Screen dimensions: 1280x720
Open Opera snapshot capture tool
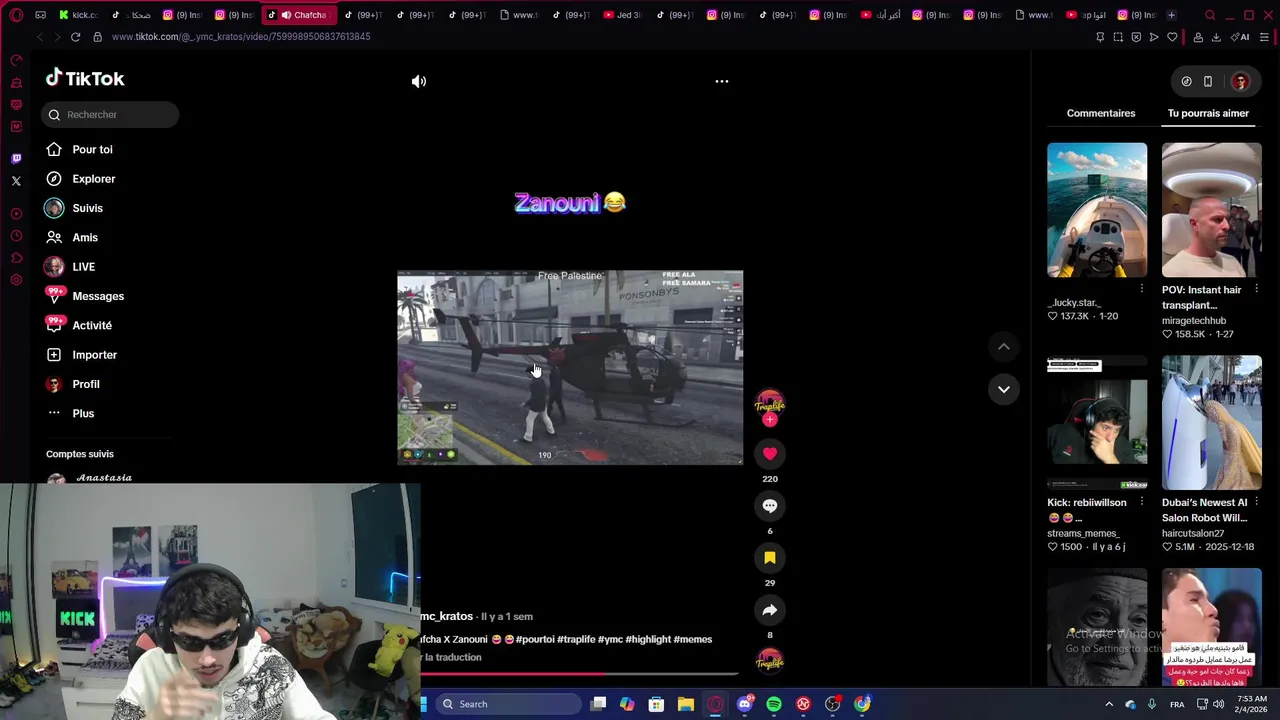click(x=1118, y=37)
